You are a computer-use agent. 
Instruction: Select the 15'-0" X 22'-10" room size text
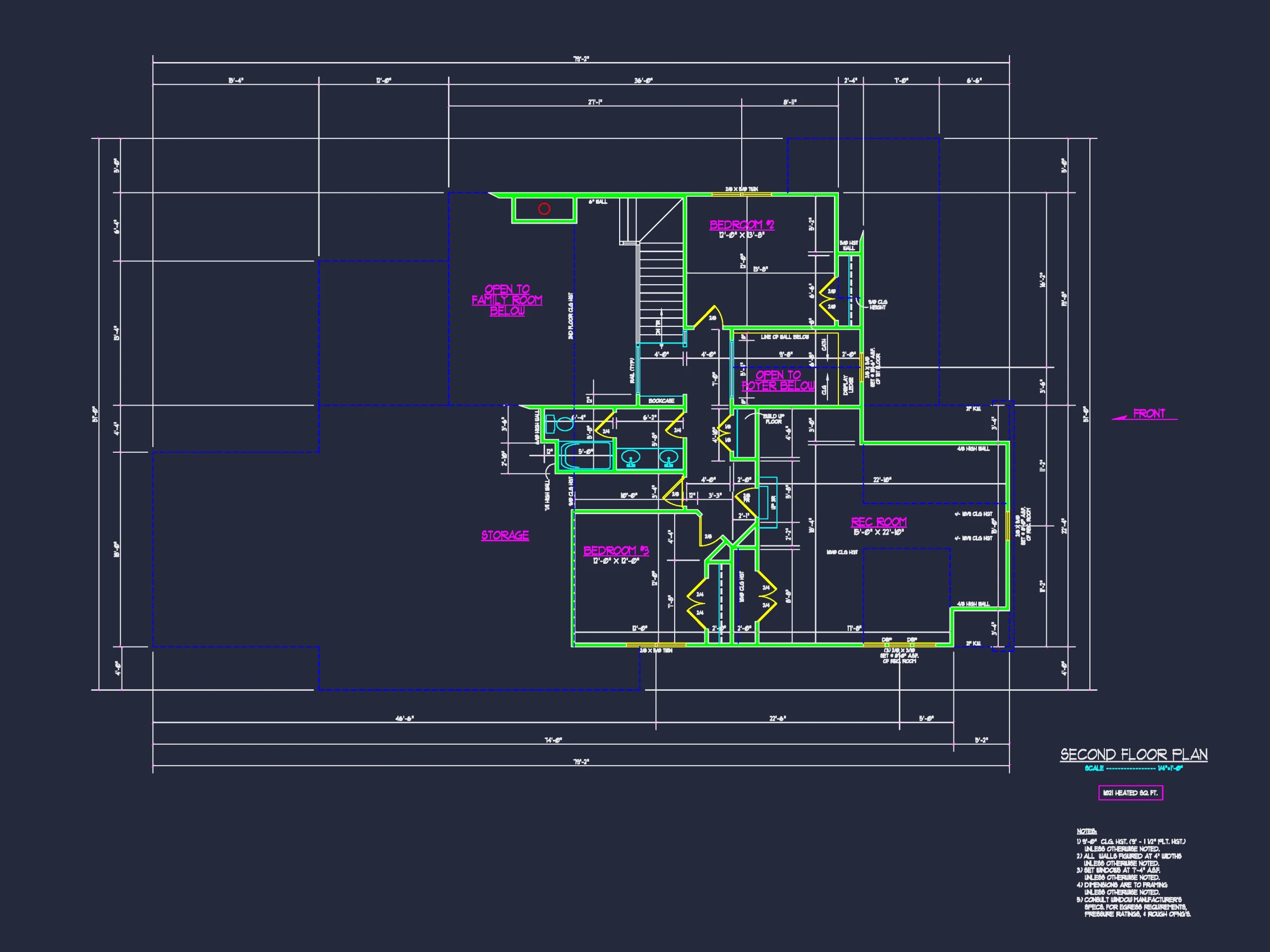(x=879, y=532)
